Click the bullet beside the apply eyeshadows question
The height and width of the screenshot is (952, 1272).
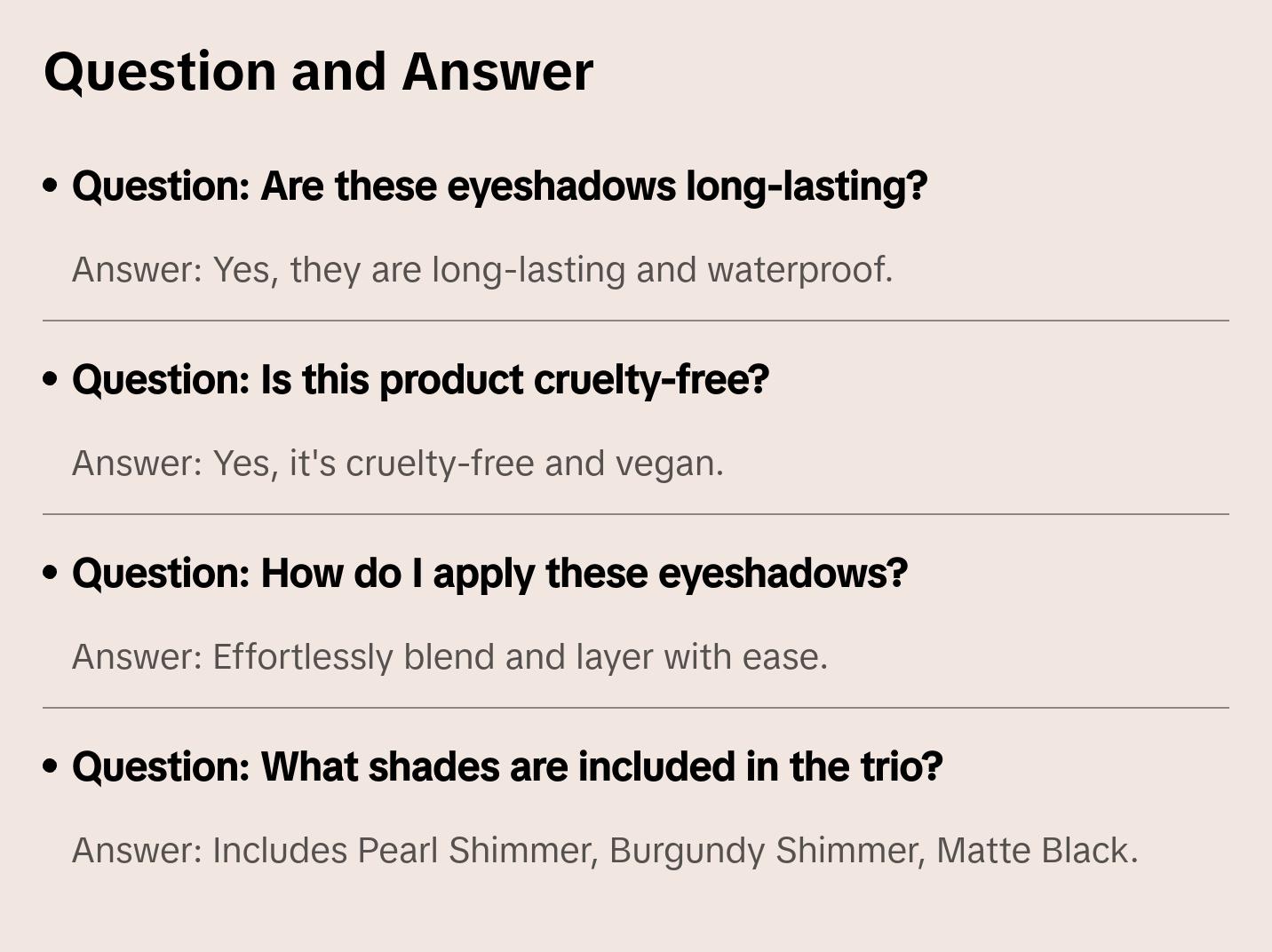(51, 574)
